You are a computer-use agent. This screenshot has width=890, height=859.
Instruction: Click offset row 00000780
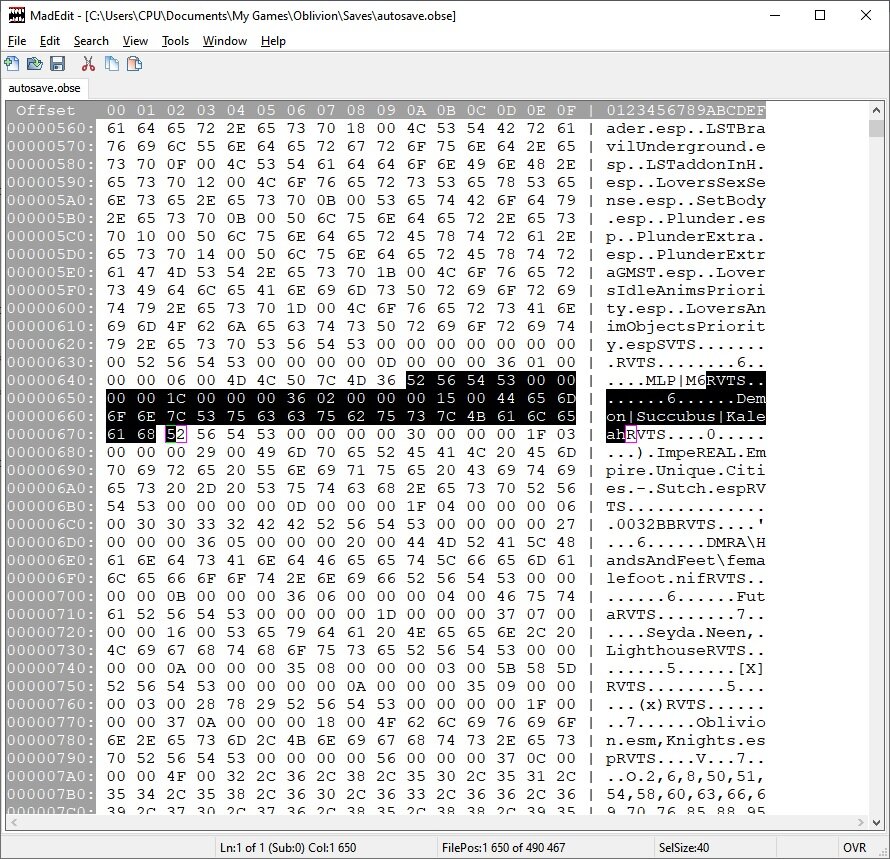tap(51, 740)
